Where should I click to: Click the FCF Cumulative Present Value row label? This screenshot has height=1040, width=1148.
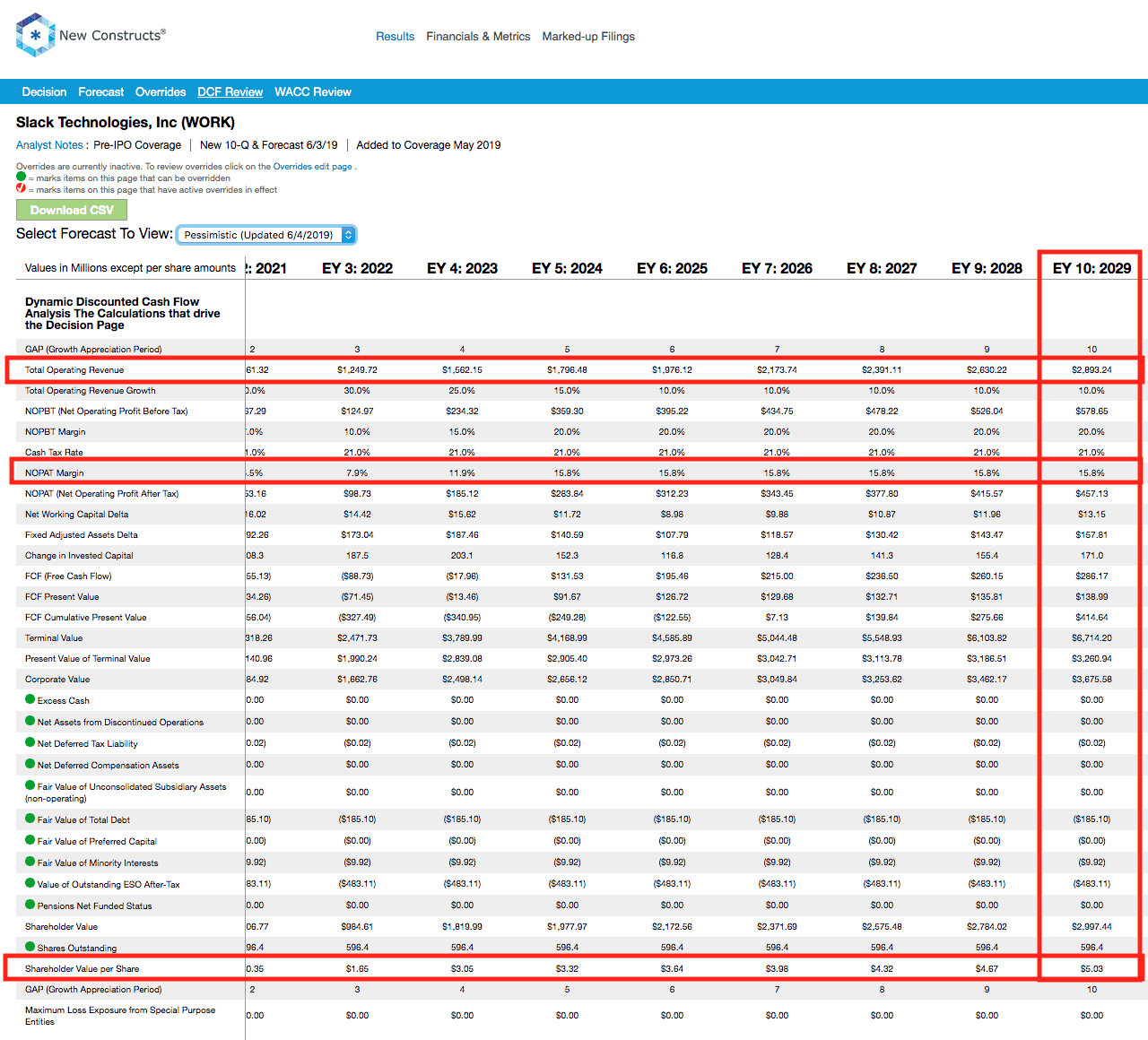click(85, 618)
